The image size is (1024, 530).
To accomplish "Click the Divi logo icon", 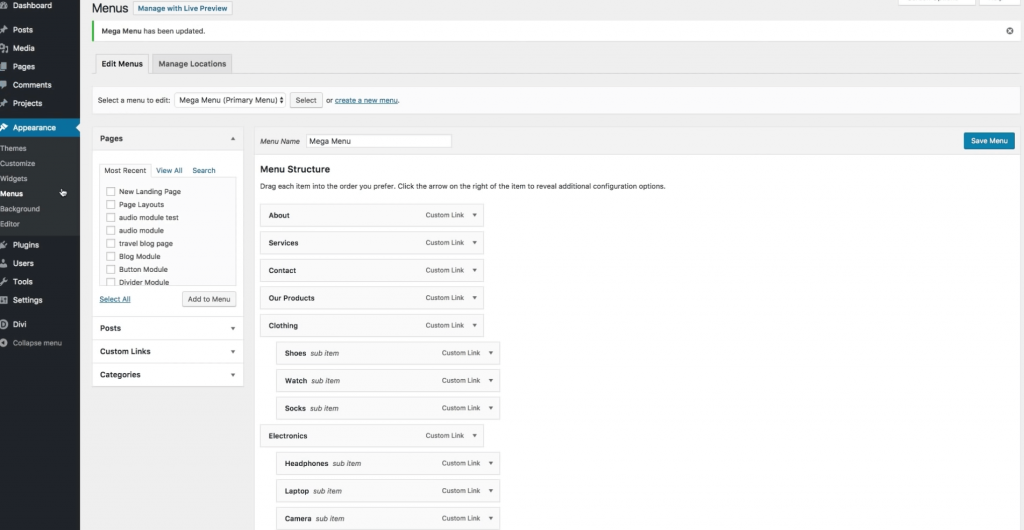I will pos(4,324).
